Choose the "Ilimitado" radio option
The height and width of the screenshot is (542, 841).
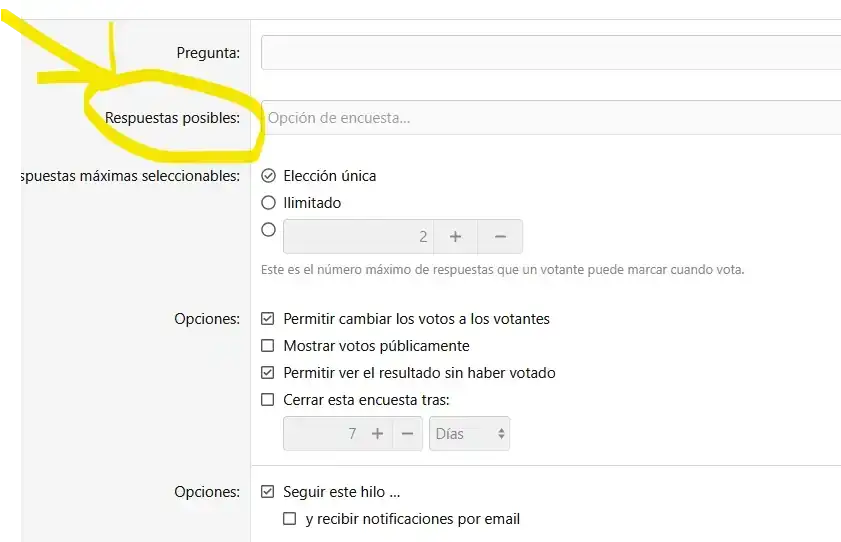point(268,203)
